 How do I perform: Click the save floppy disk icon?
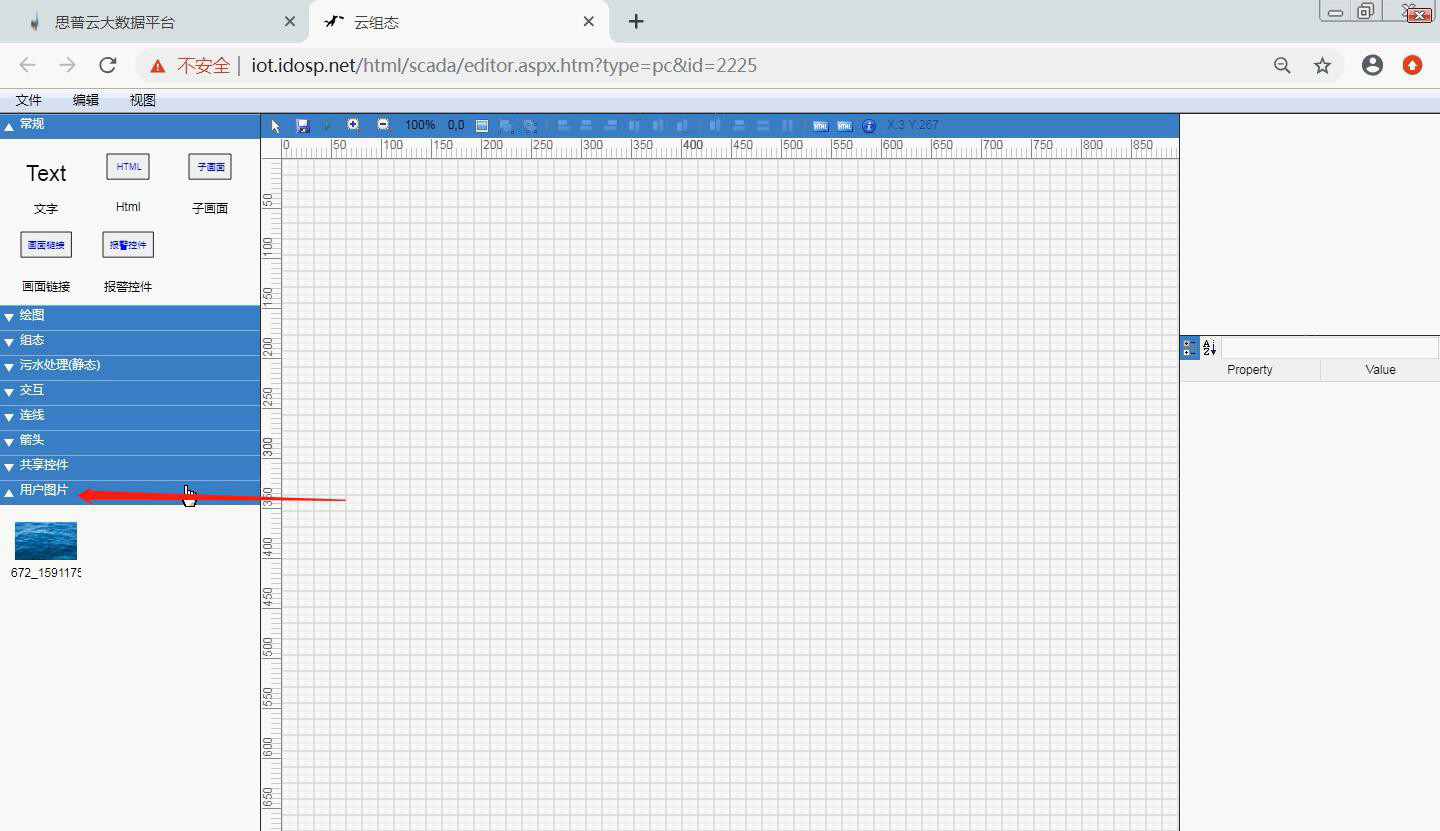pyautogui.click(x=303, y=126)
